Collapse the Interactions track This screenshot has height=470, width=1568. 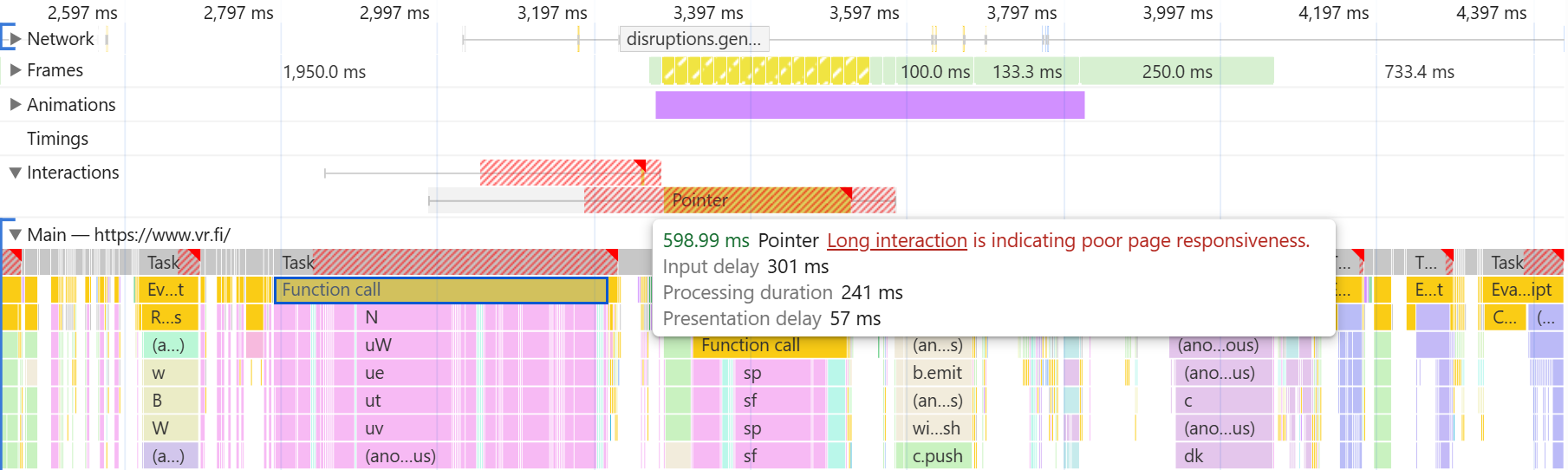[15, 173]
